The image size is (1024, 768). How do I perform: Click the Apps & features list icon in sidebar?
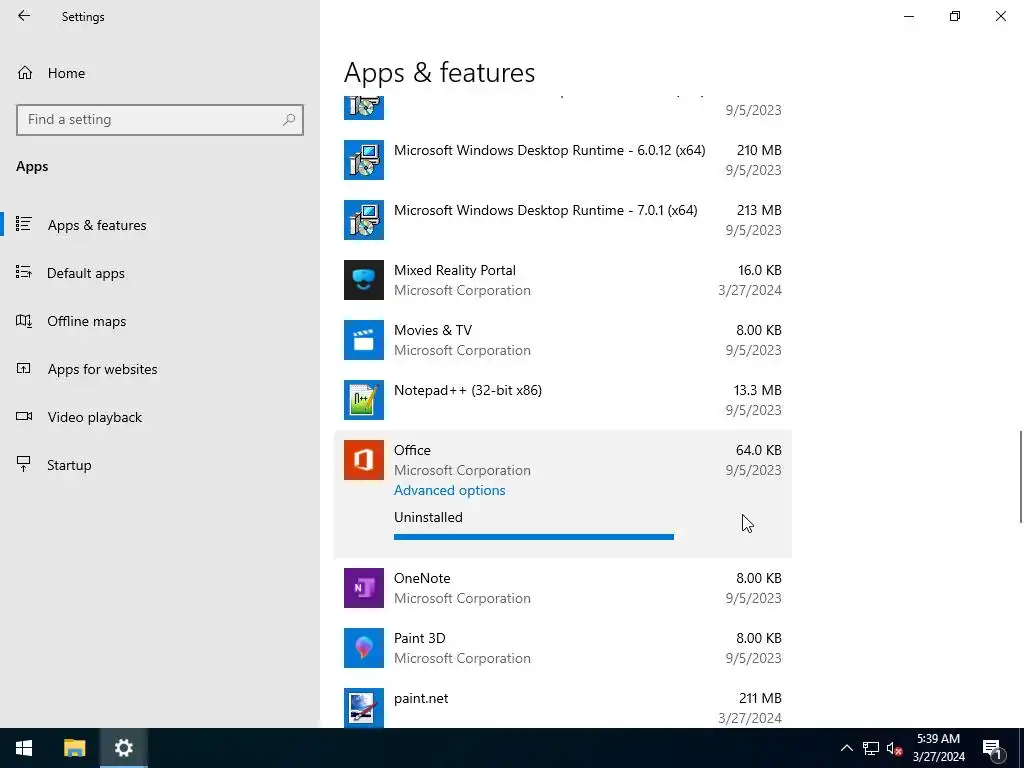pyautogui.click(x=24, y=224)
